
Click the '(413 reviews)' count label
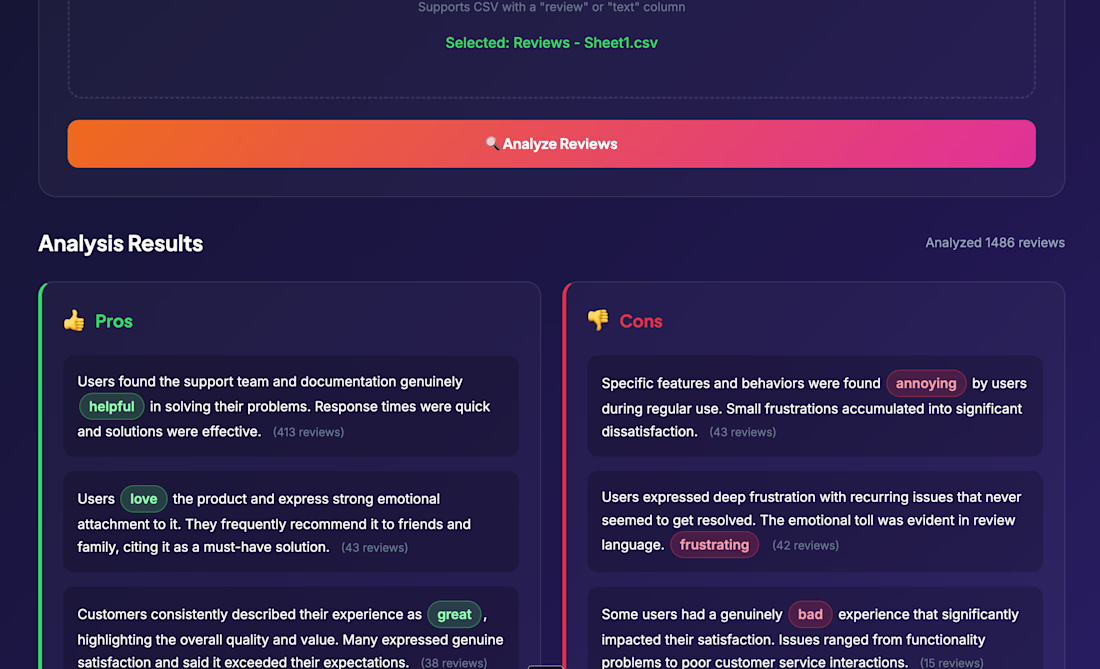tap(308, 432)
